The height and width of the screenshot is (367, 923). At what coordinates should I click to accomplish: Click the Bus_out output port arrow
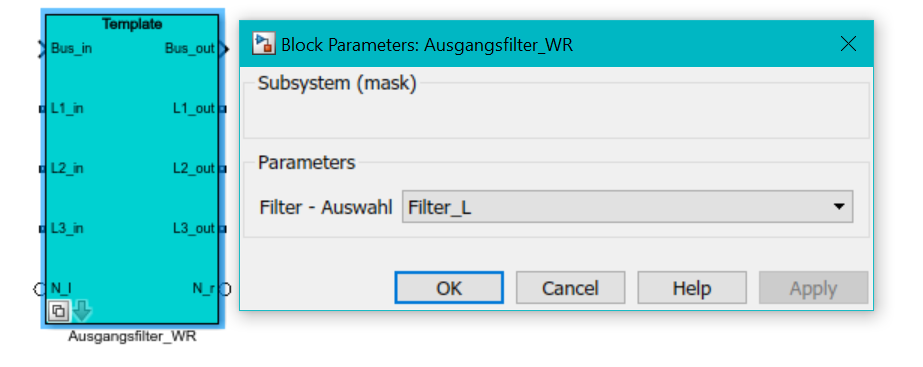pyautogui.click(x=224, y=49)
